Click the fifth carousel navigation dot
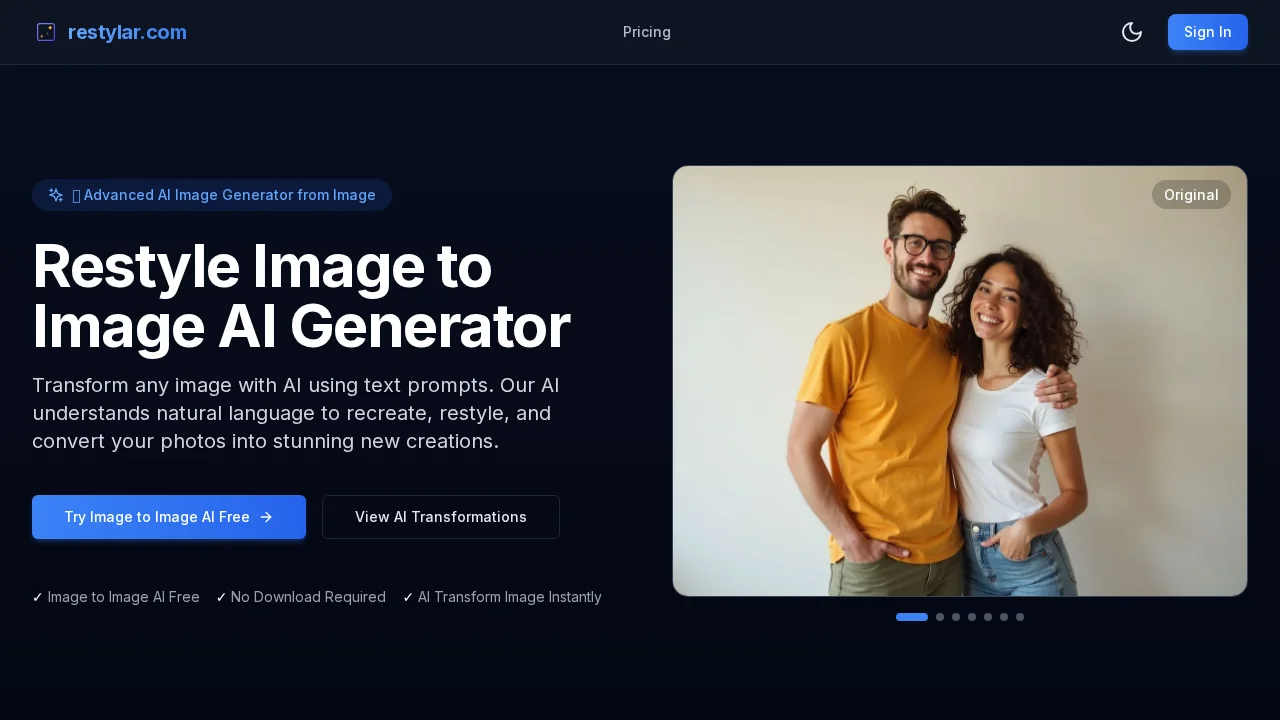 click(988, 617)
